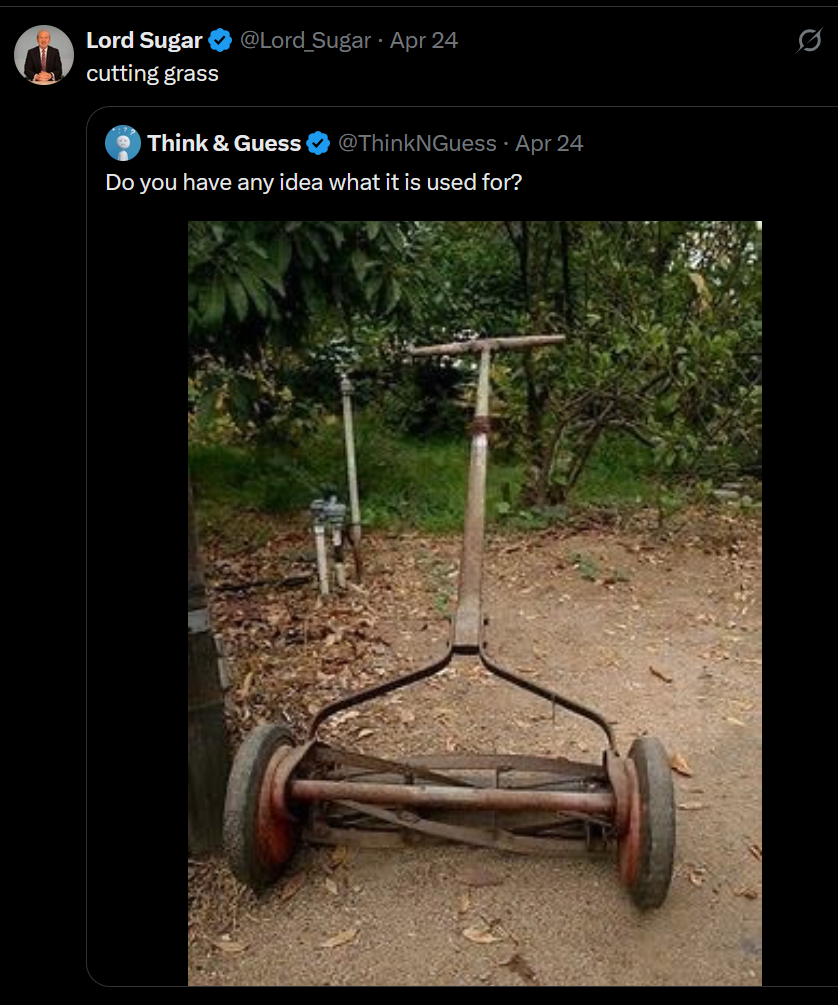Click the quoted tweet's Apr 24 timestamp

tap(549, 143)
